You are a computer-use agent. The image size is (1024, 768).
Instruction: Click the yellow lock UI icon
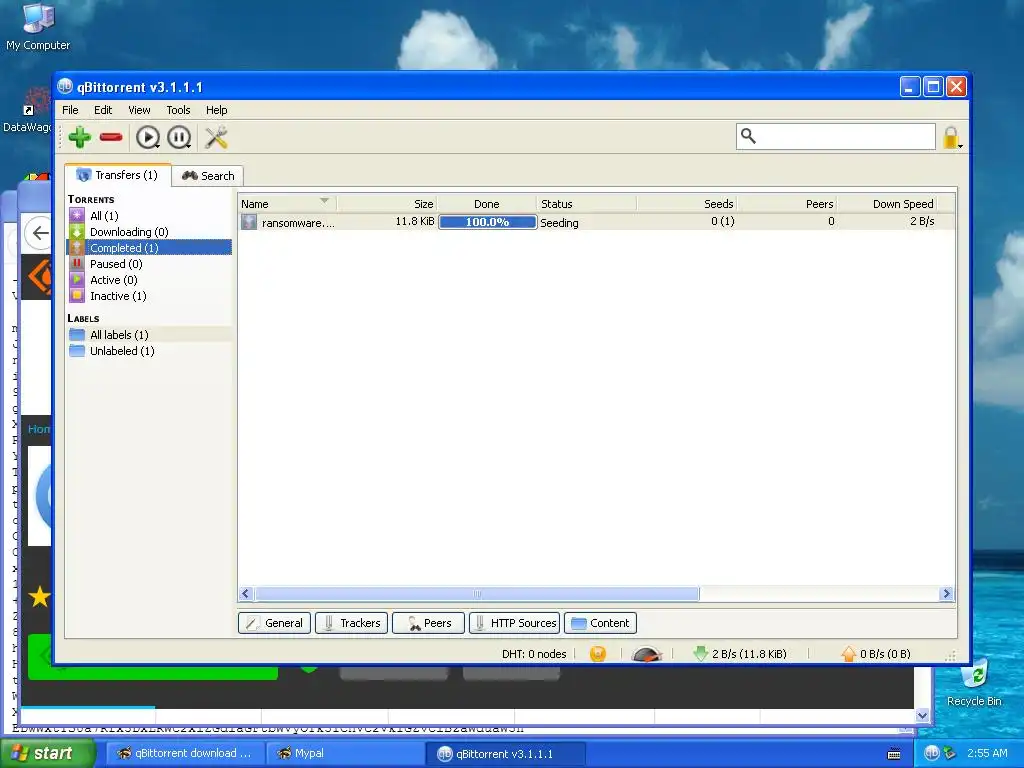click(951, 137)
